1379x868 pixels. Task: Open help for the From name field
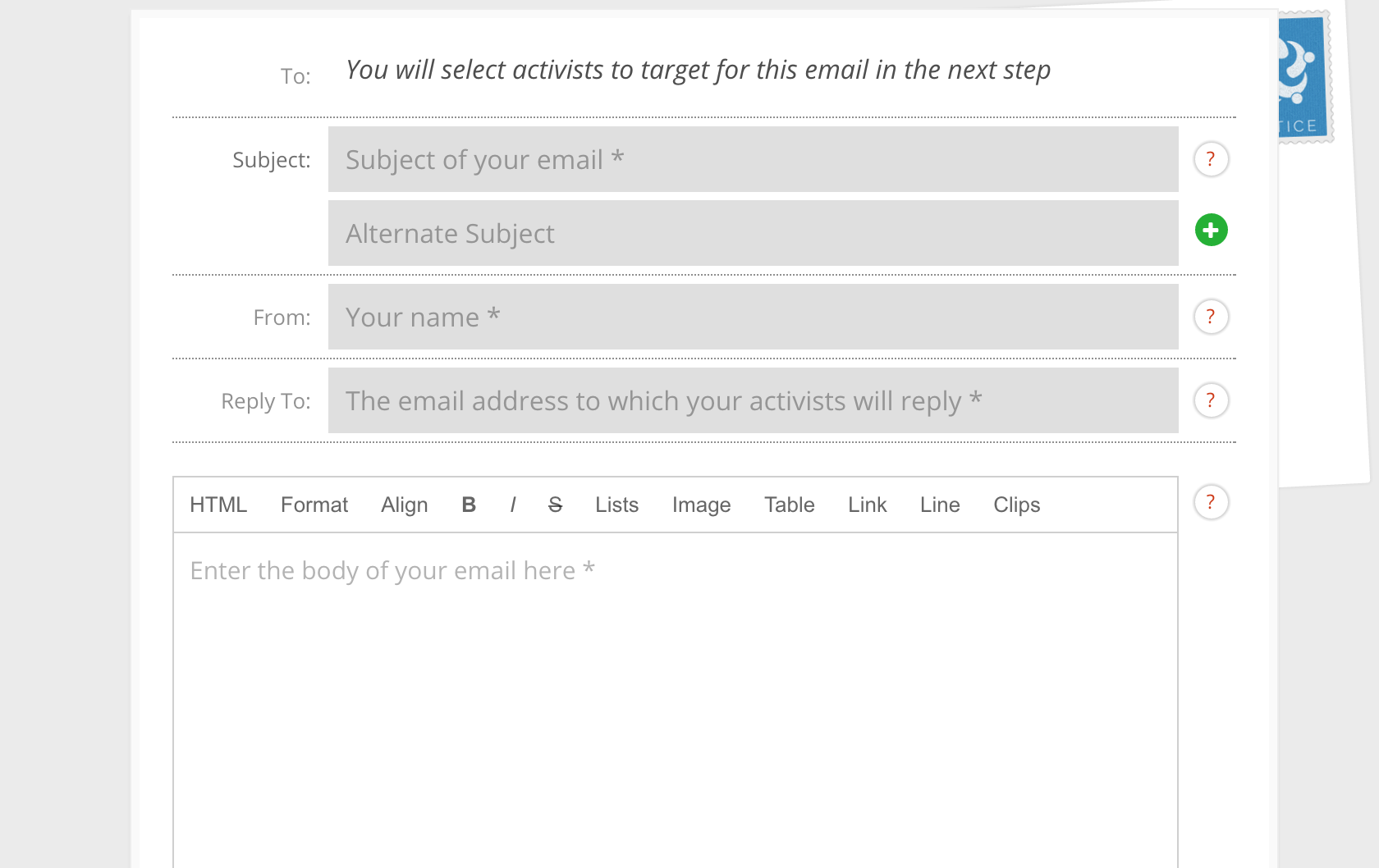(1211, 317)
